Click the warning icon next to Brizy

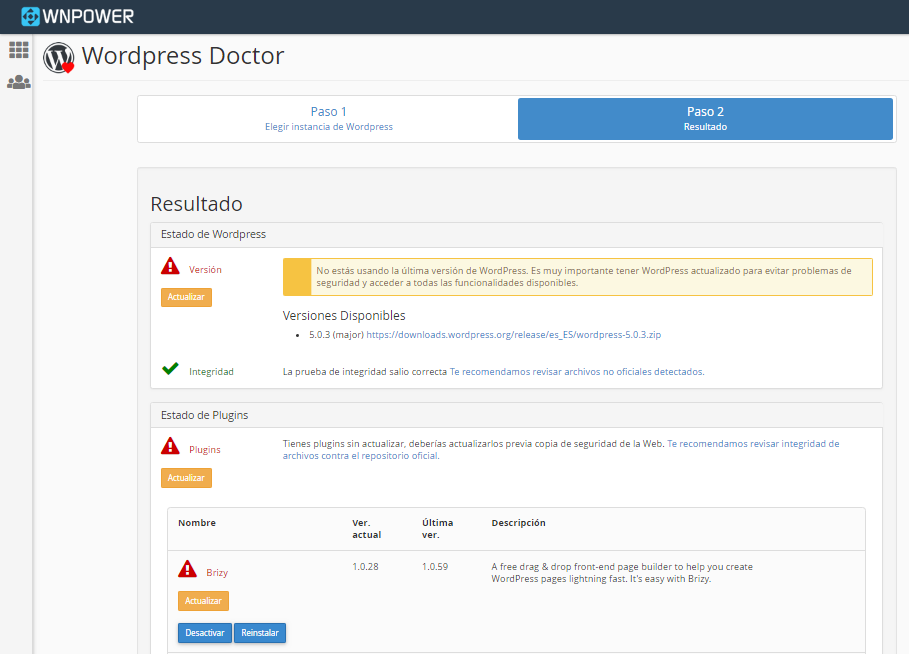point(187,569)
